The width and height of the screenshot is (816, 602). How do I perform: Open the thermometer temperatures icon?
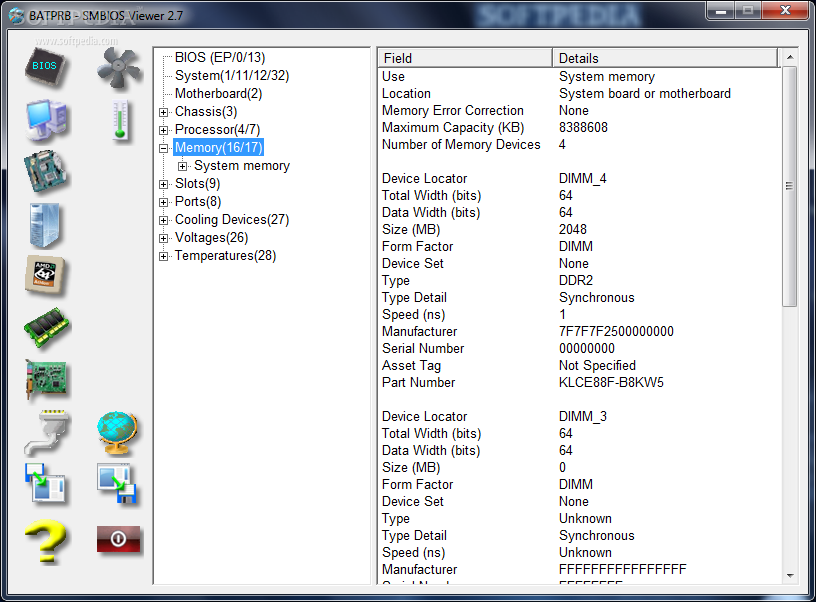[120, 120]
